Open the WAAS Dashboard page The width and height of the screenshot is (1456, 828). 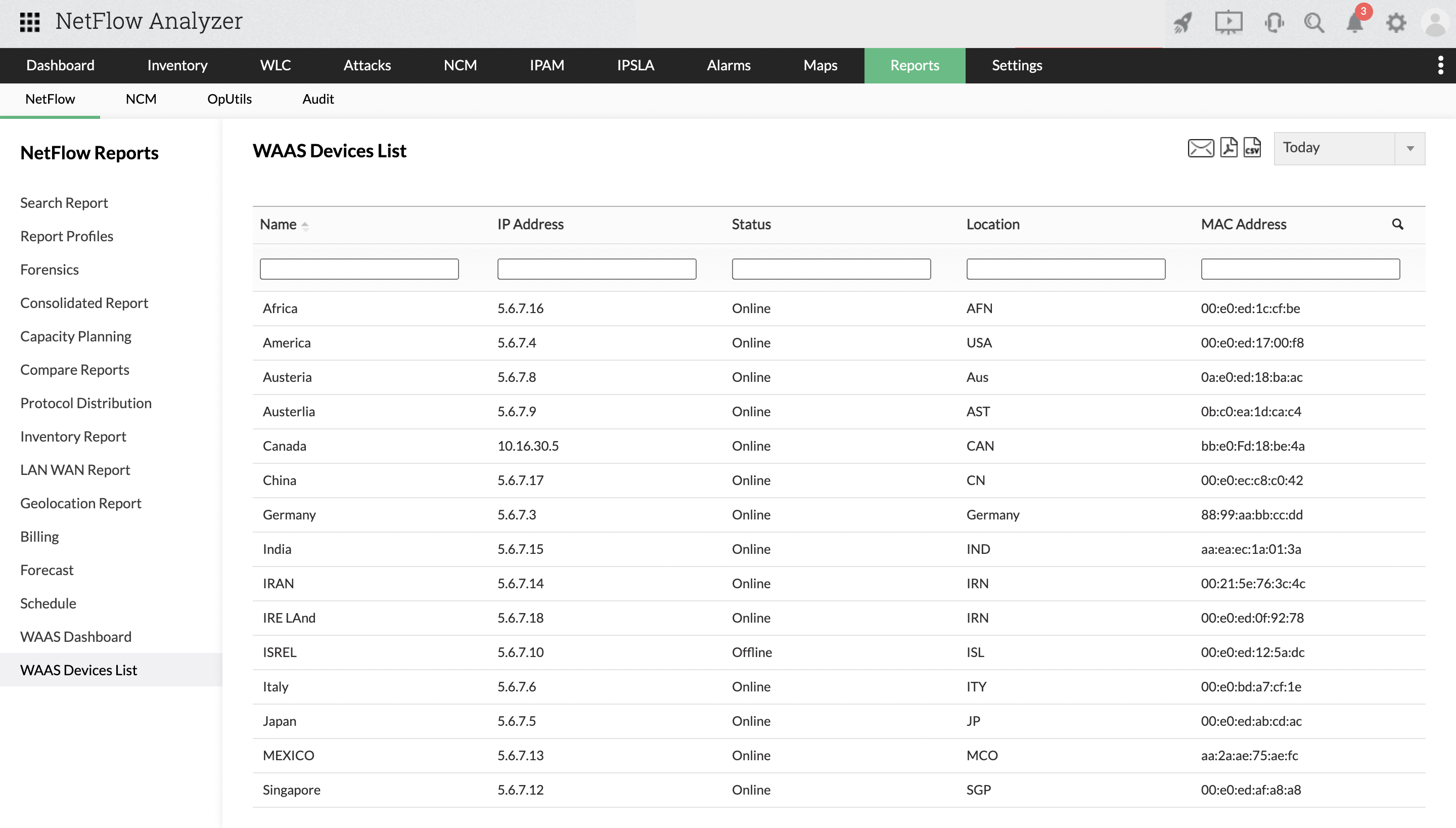pyautogui.click(x=76, y=636)
